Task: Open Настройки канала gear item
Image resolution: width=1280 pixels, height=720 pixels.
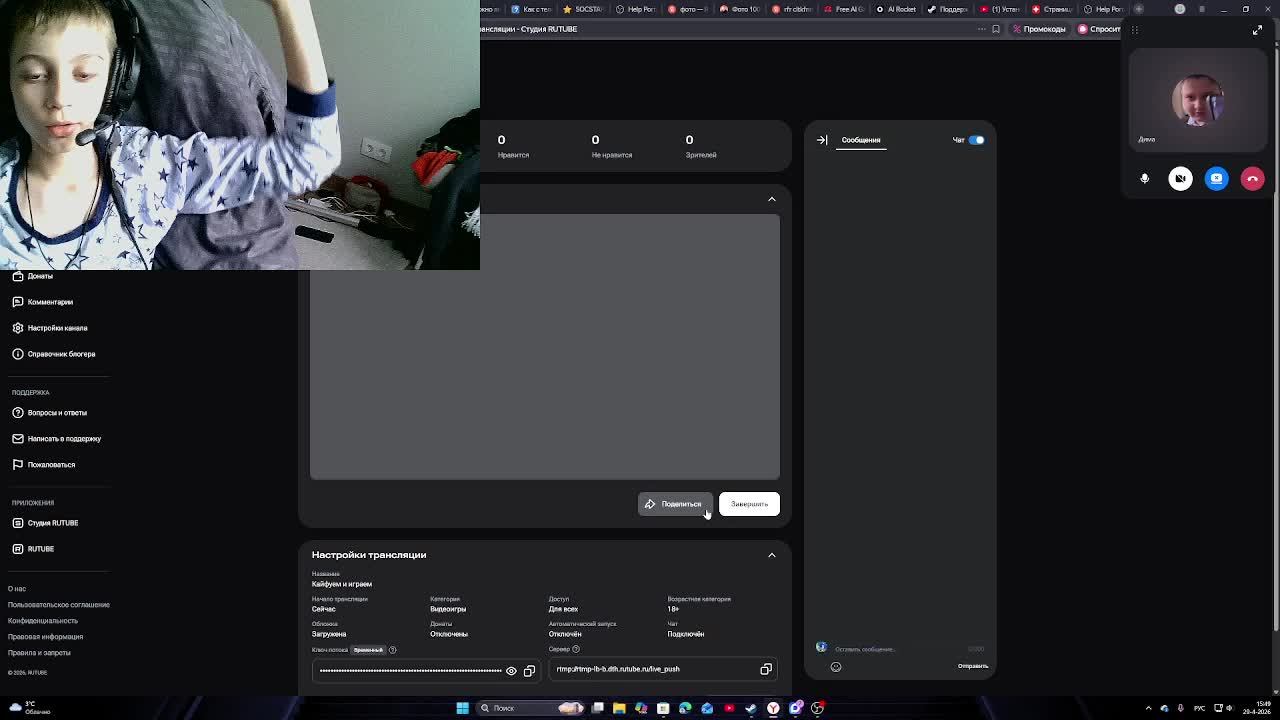Action: pos(50,328)
